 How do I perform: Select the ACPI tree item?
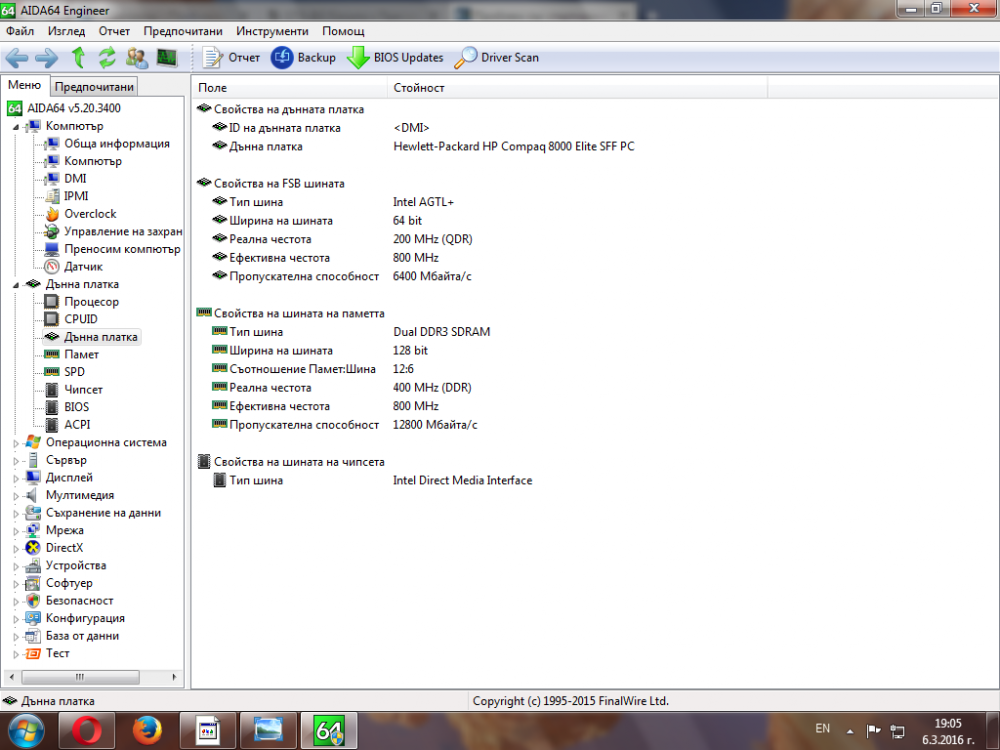(x=77, y=425)
